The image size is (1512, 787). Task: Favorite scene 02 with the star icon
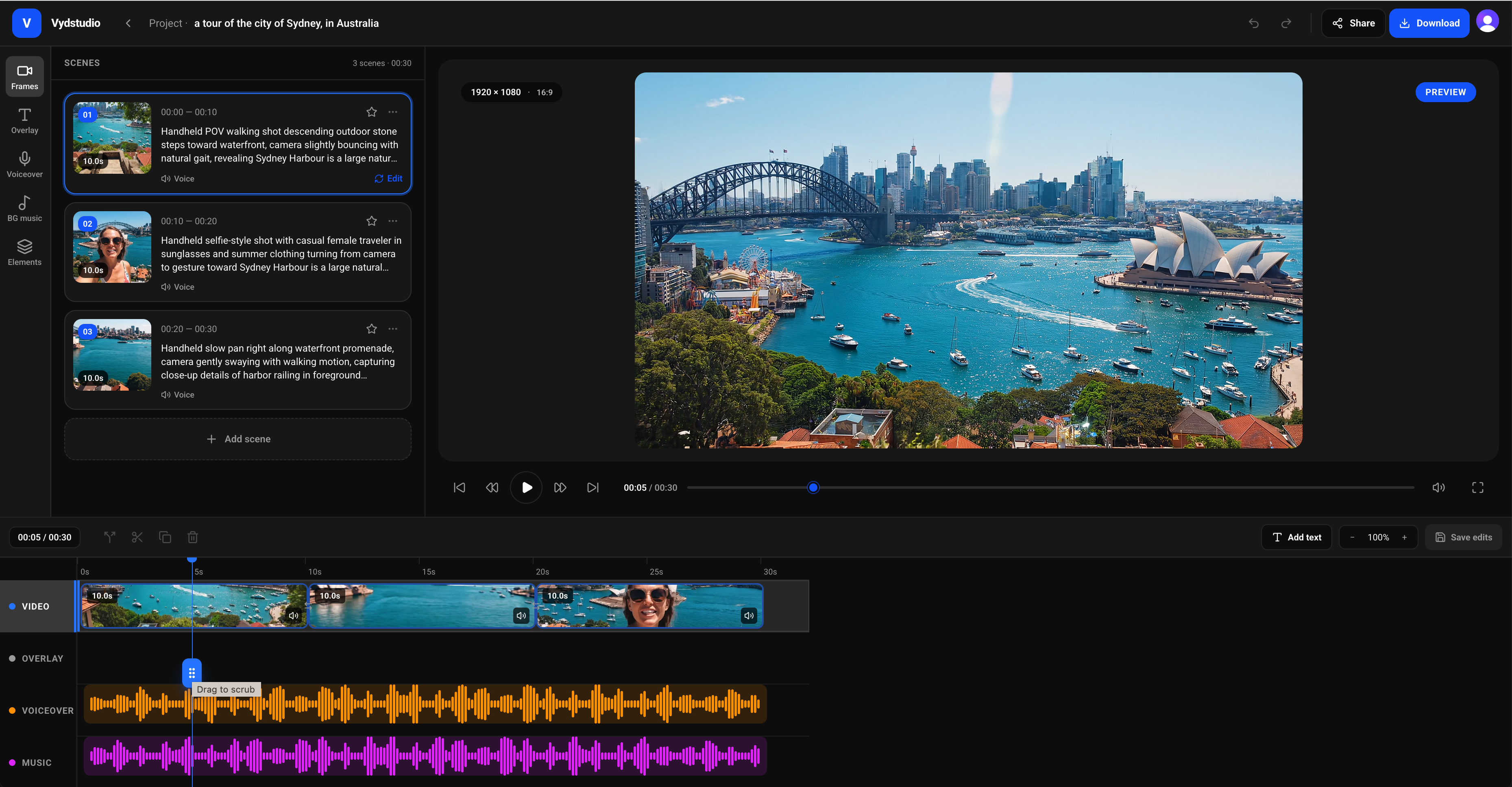coord(372,221)
